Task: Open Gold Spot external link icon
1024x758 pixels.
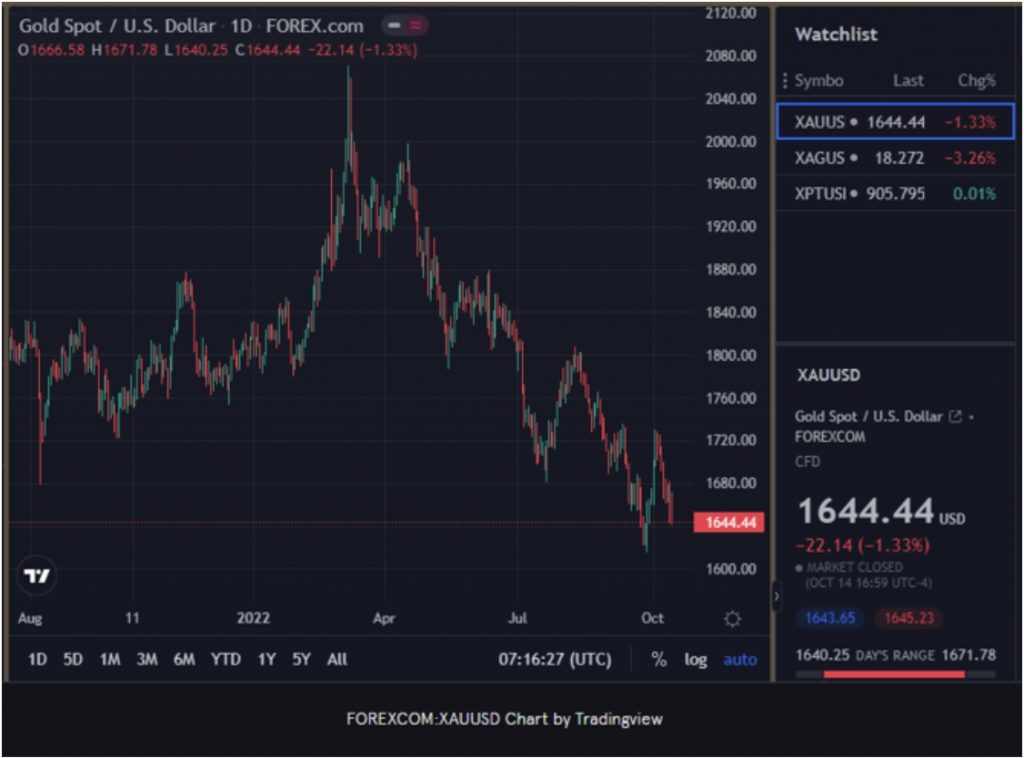Action: coord(955,416)
